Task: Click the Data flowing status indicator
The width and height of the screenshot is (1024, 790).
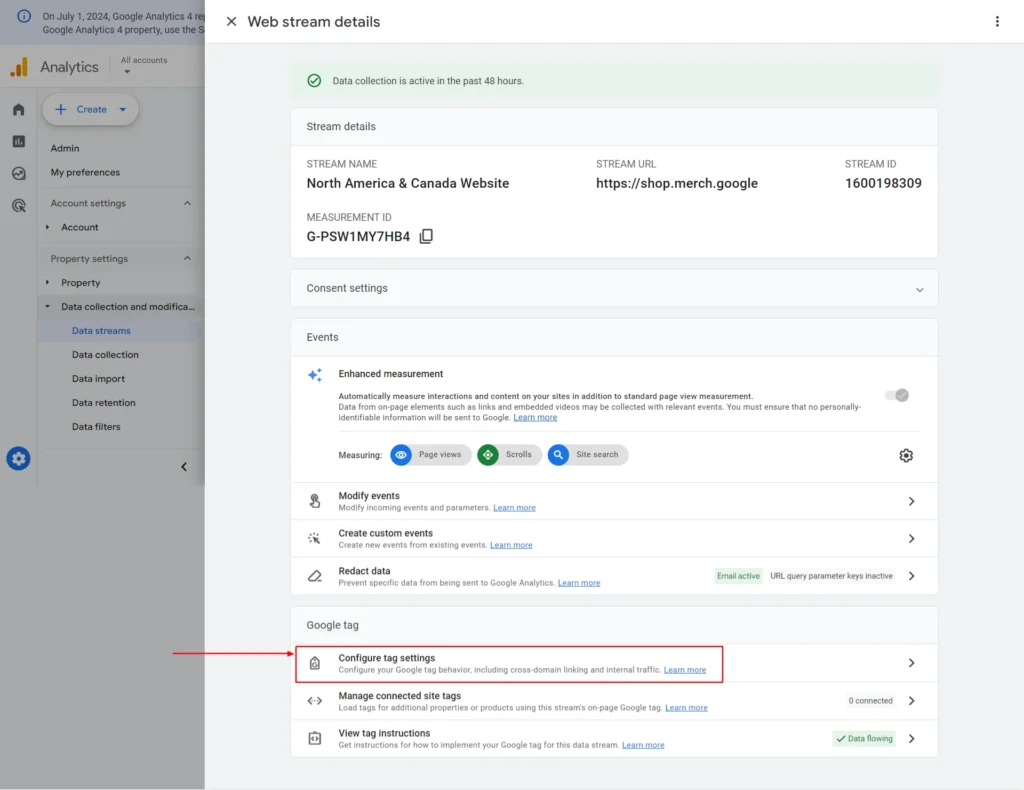Action: coord(863,738)
